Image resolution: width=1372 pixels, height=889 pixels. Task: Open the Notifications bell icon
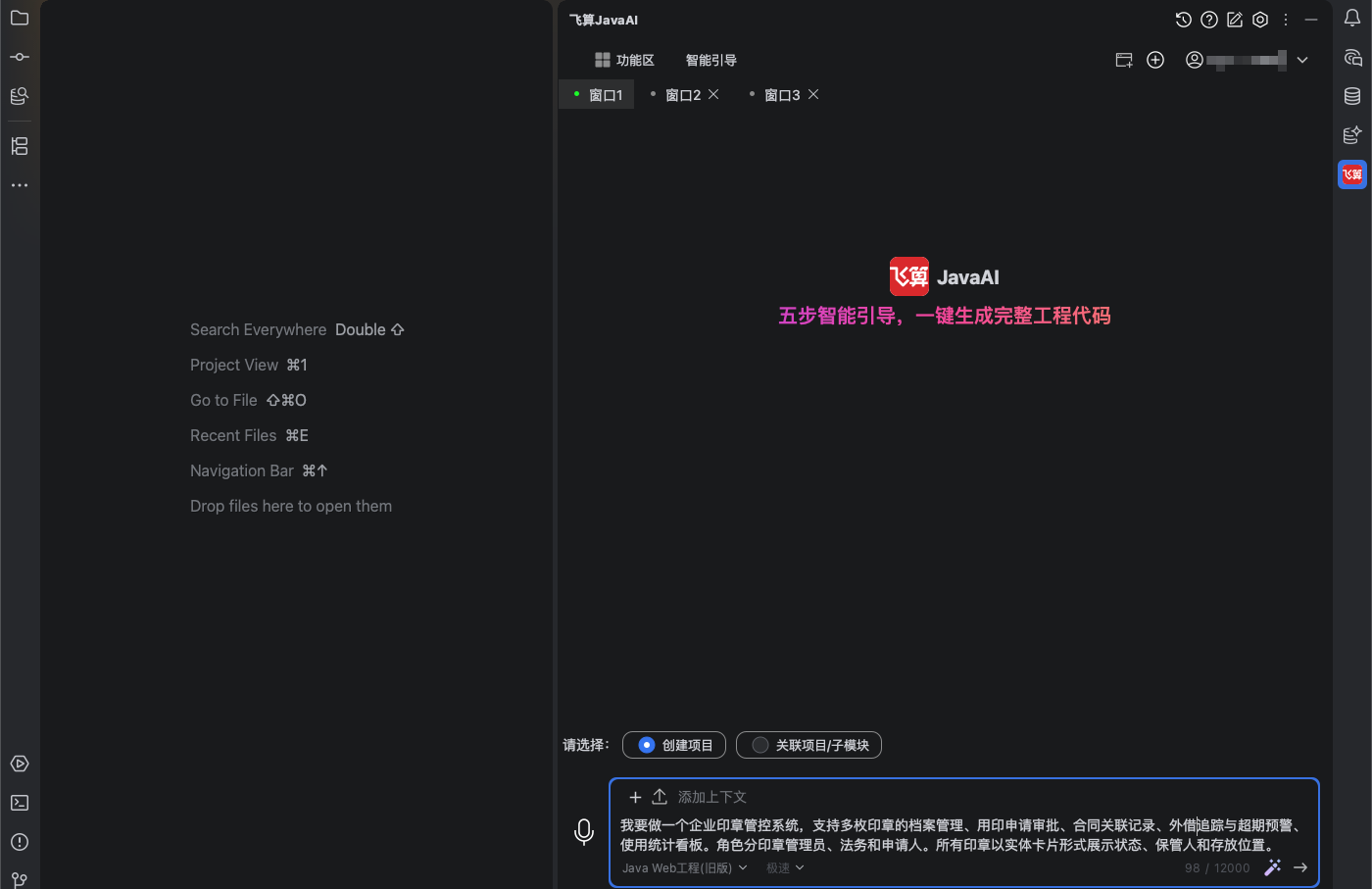click(x=1352, y=18)
